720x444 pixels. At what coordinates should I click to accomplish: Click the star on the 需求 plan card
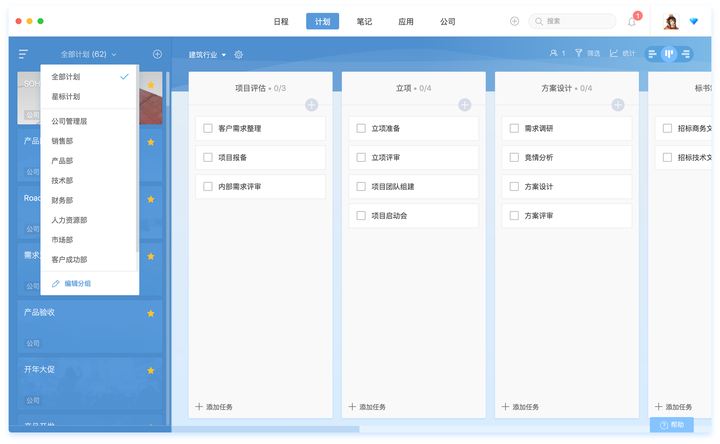click(x=151, y=256)
